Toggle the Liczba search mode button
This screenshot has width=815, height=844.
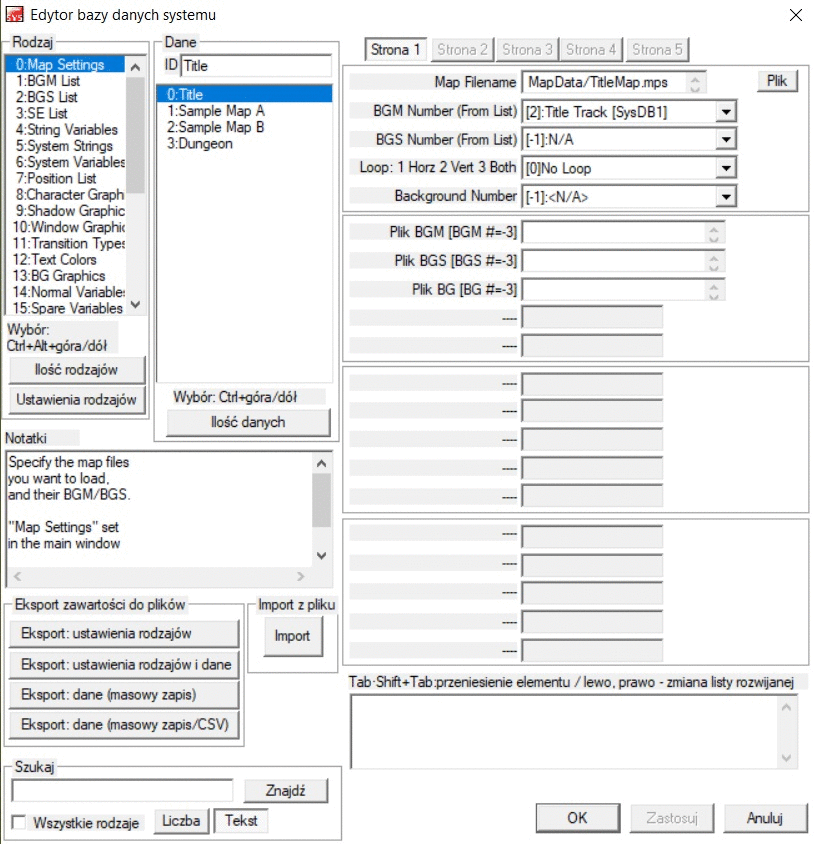coord(181,821)
